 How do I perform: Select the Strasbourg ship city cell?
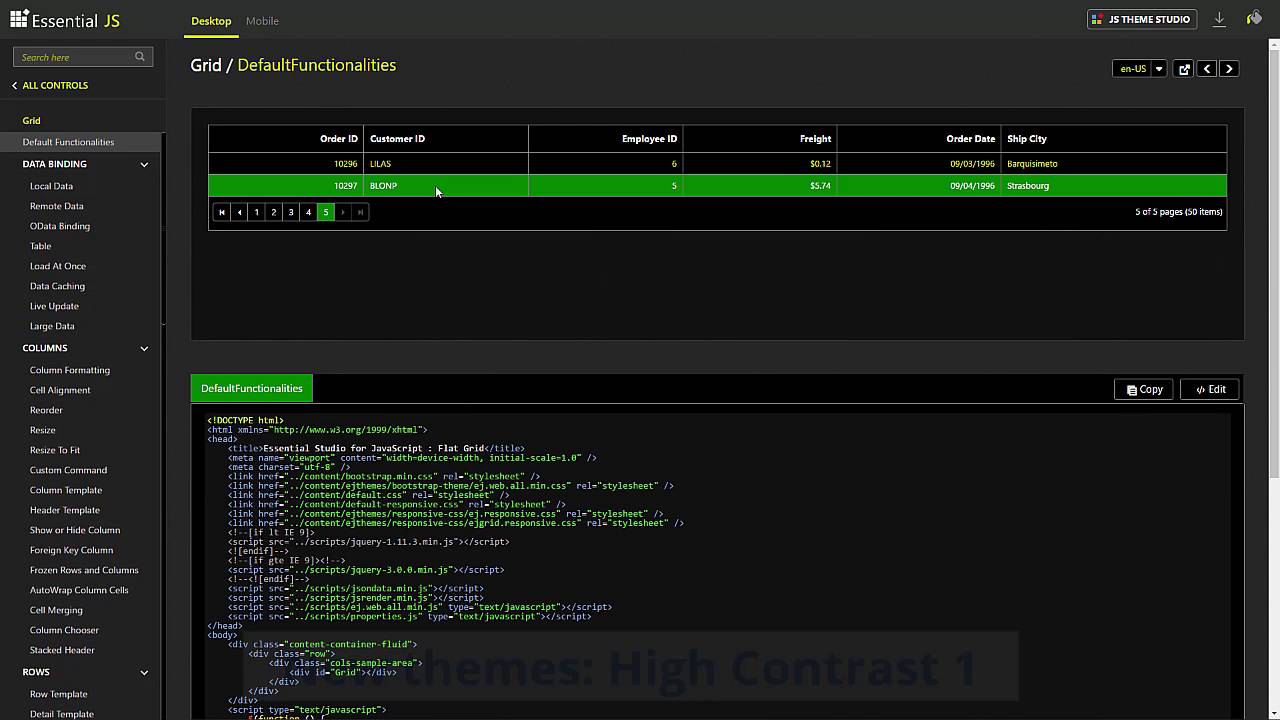click(1114, 186)
